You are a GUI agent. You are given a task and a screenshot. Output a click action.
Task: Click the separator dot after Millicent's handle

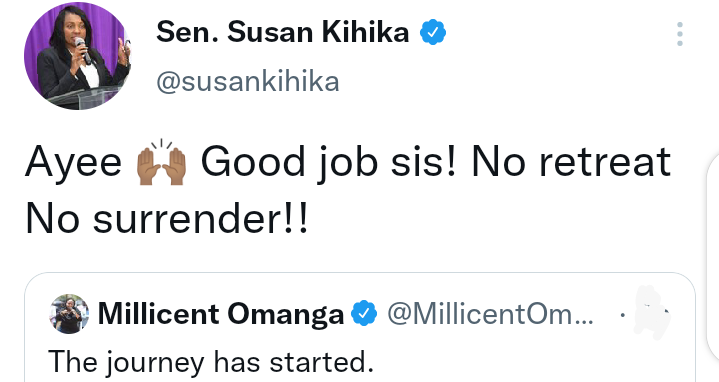(622, 315)
